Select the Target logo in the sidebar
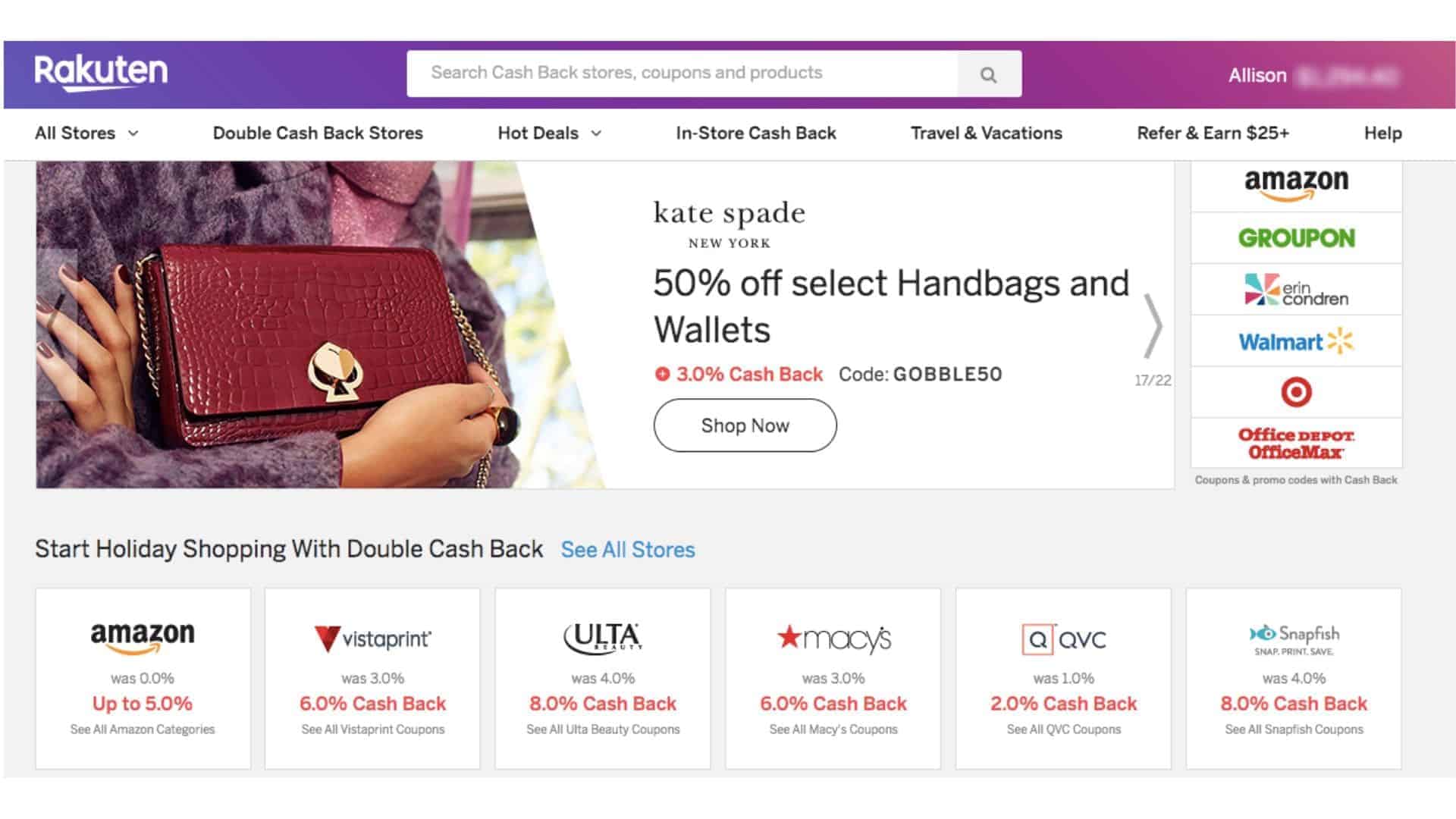This screenshot has height=819, width=1456. click(x=1295, y=391)
